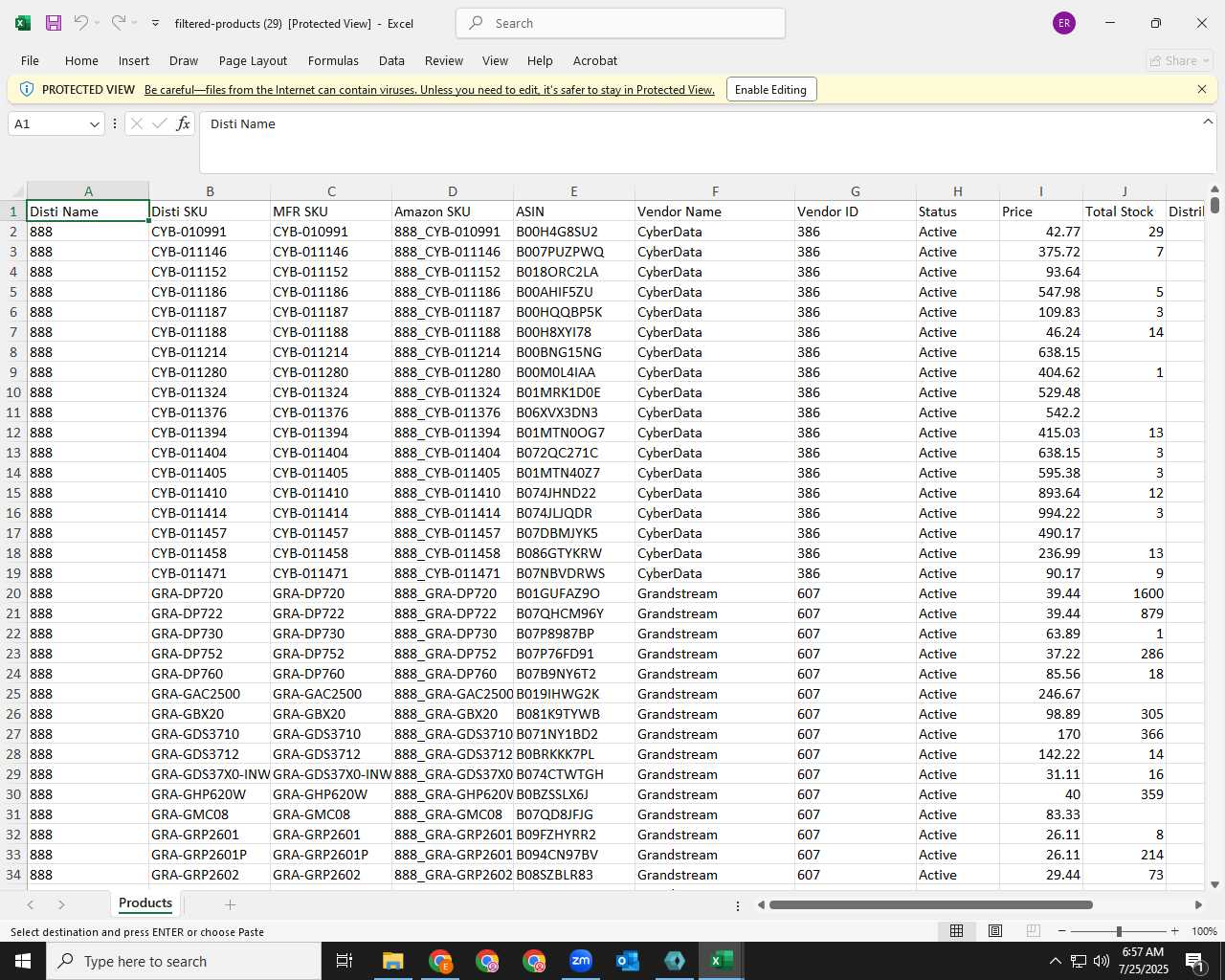
Task: Open the Windows Start menu
Action: point(23,961)
